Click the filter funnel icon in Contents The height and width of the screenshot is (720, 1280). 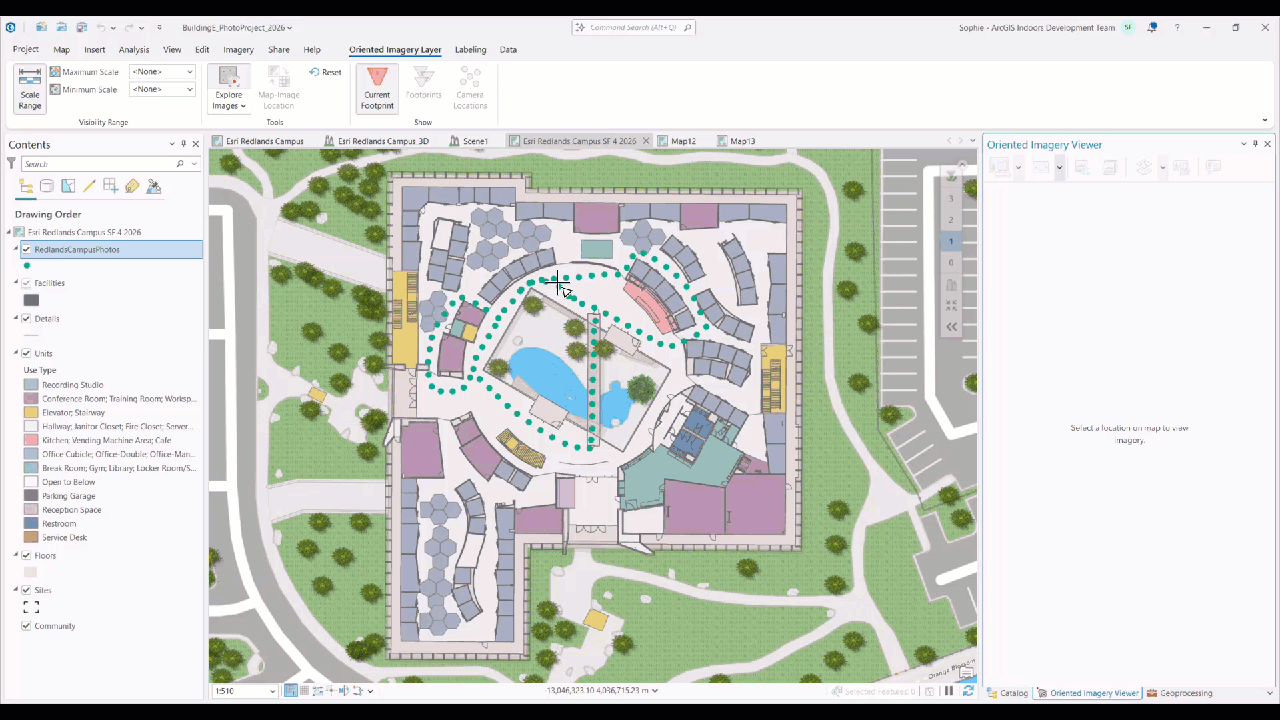[x=12, y=164]
